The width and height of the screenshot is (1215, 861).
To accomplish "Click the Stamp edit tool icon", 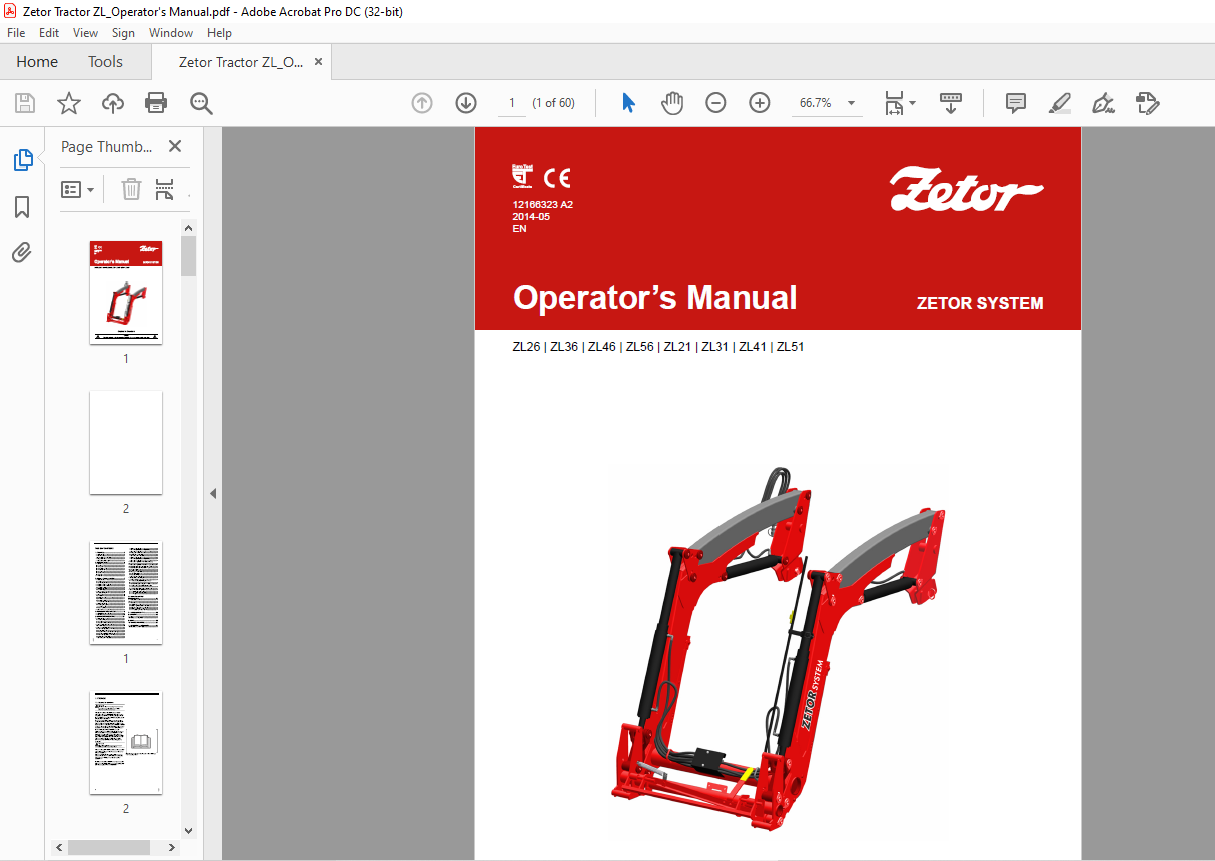I will (1147, 103).
